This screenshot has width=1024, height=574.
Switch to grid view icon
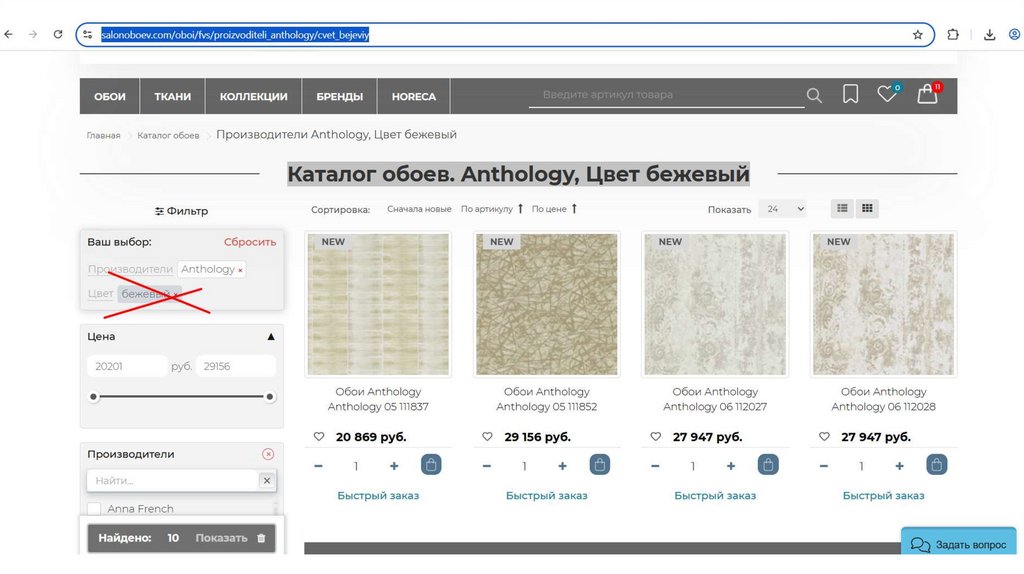tap(867, 208)
